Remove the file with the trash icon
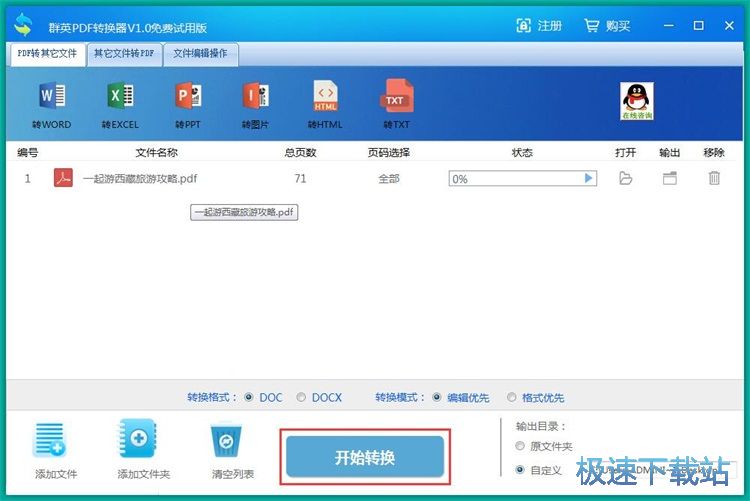The height and width of the screenshot is (501, 750). 714,178
